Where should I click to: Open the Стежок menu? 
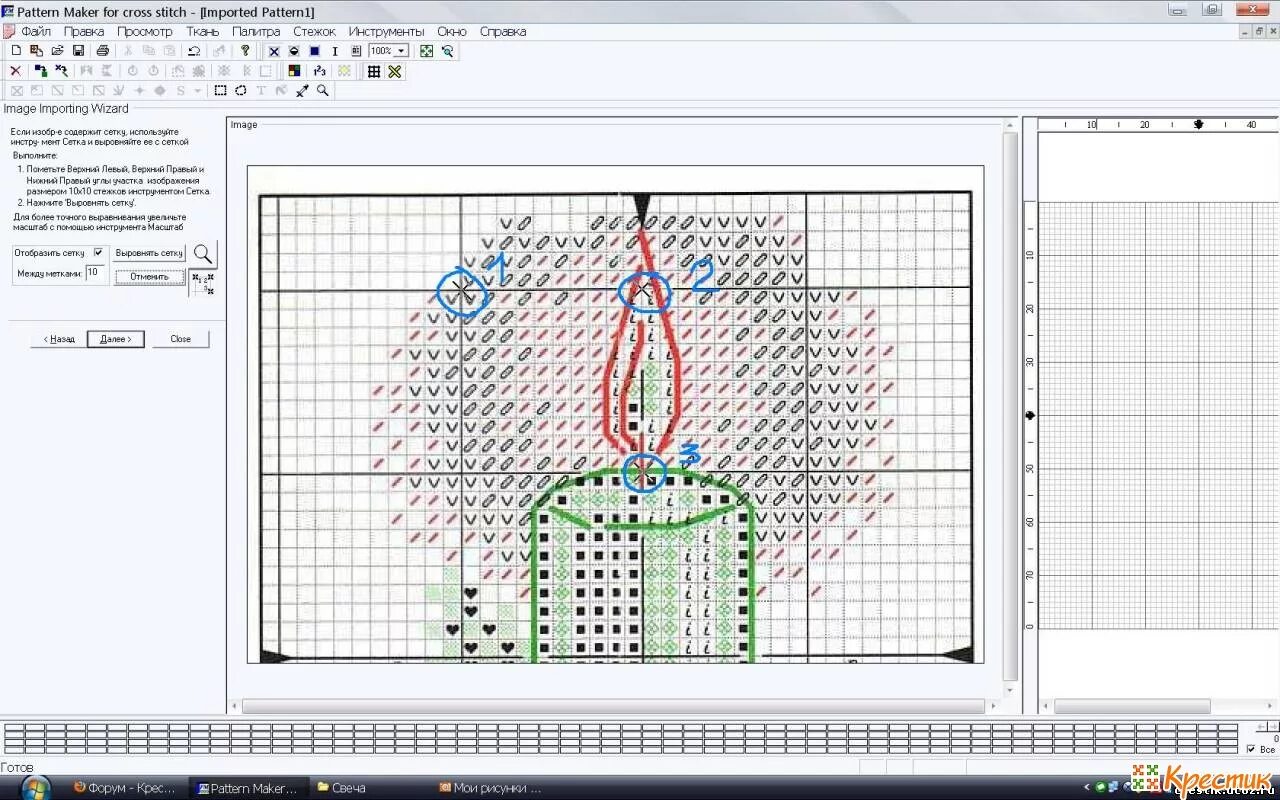(314, 31)
